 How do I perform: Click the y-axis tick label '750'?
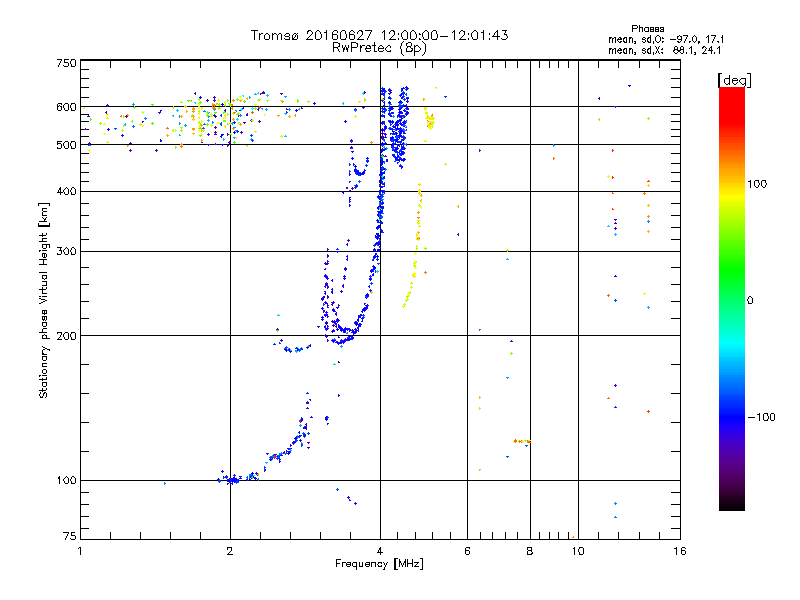pyautogui.click(x=66, y=63)
